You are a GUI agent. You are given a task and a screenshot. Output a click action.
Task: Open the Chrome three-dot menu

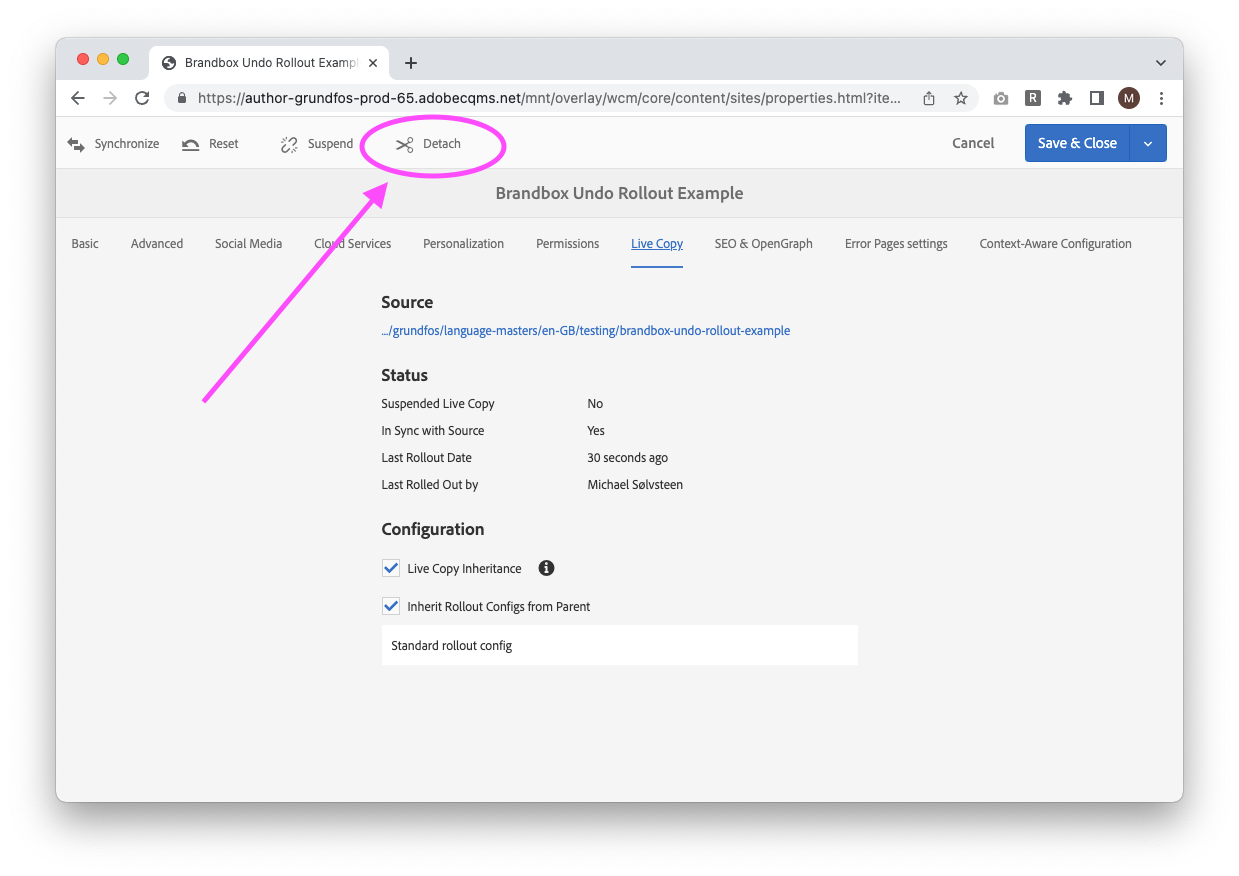click(x=1161, y=98)
